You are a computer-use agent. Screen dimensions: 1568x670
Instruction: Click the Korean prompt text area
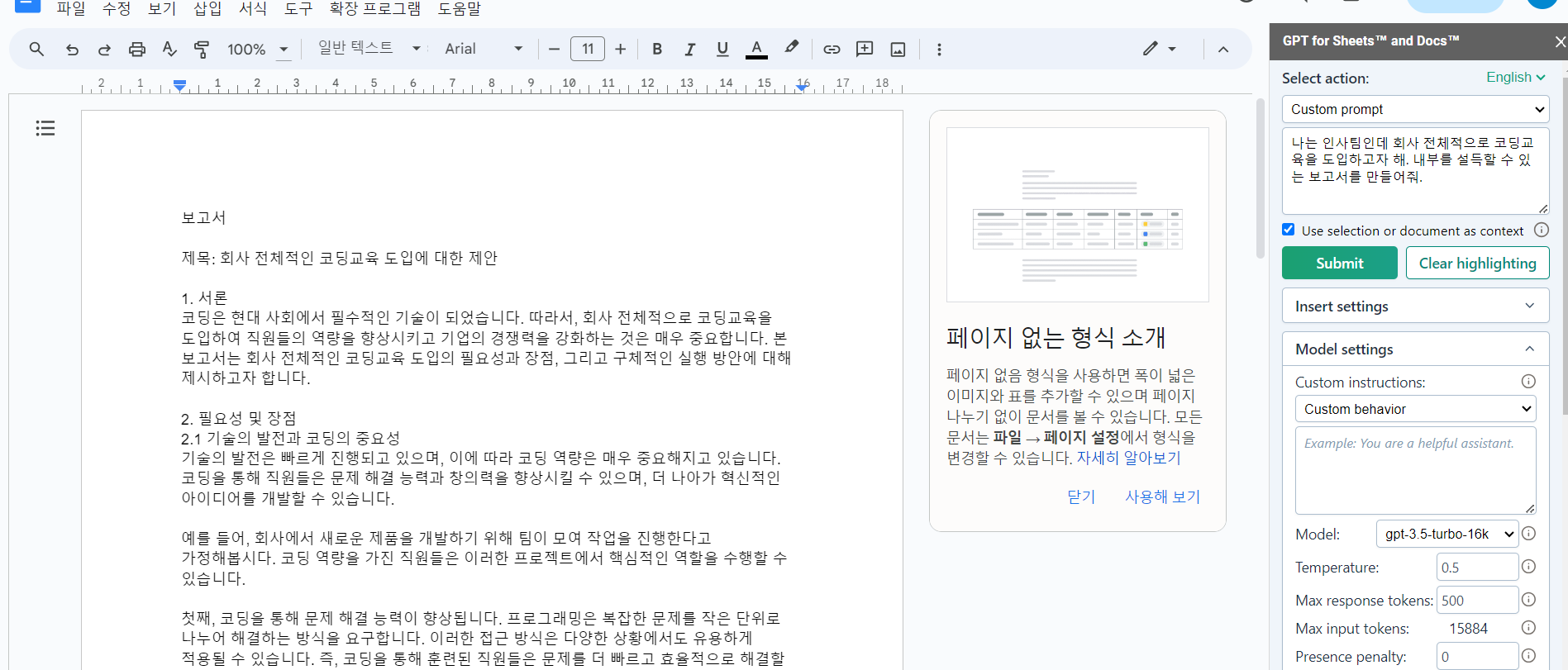click(x=1415, y=171)
